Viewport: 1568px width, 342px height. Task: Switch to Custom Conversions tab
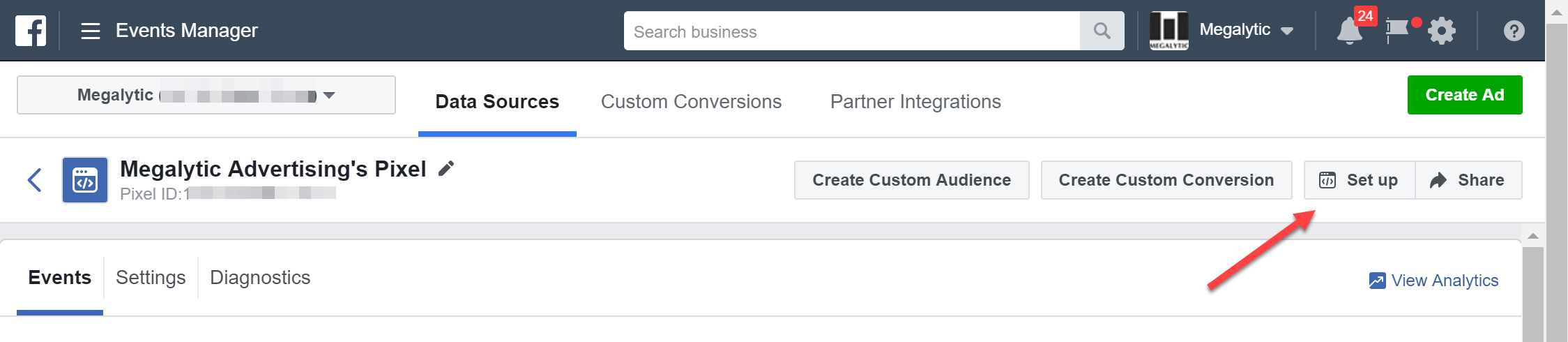691,102
